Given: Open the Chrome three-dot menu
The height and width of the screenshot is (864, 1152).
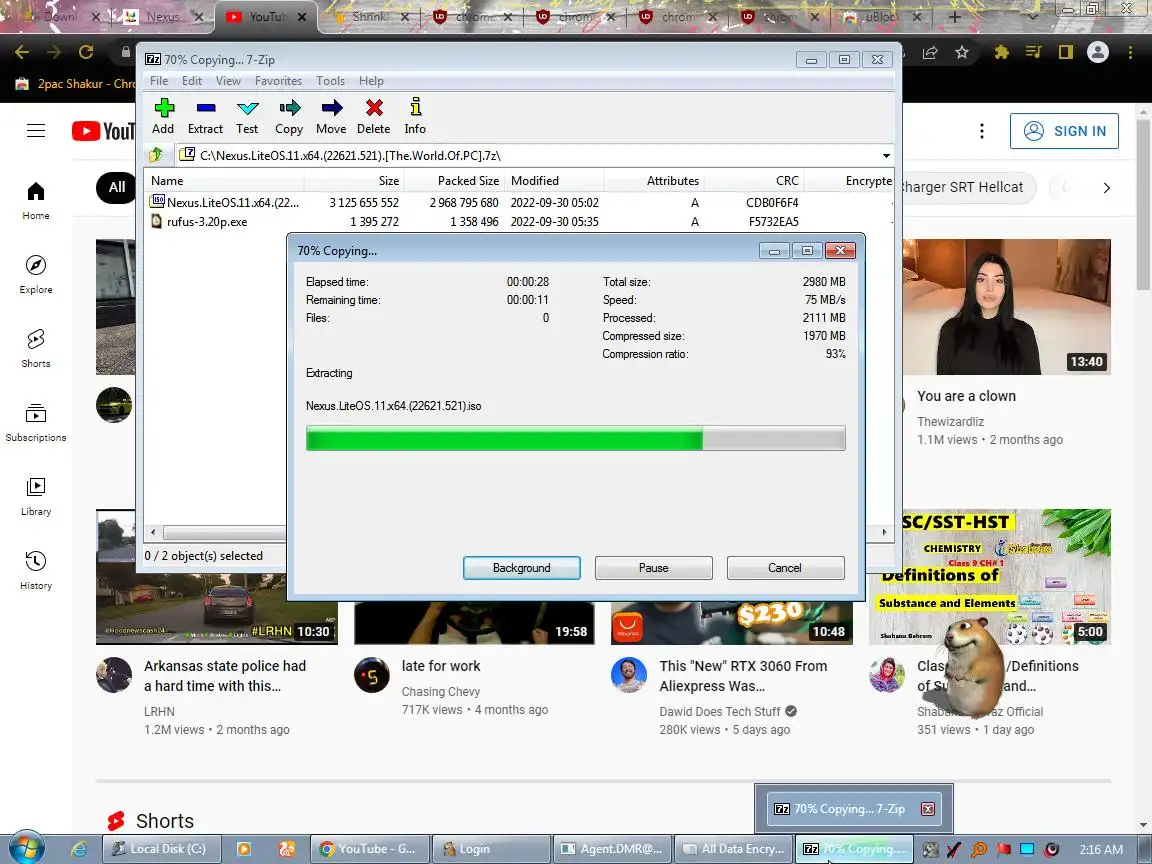Looking at the screenshot, I should pyautogui.click(x=1130, y=52).
